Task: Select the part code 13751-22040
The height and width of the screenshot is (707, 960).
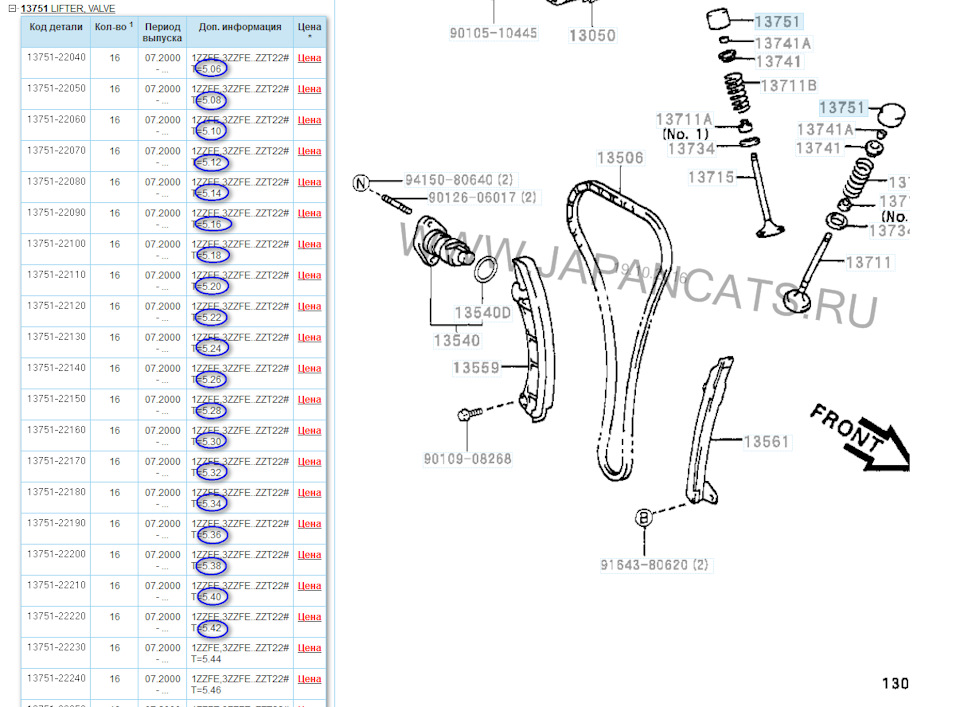Action: [56, 58]
